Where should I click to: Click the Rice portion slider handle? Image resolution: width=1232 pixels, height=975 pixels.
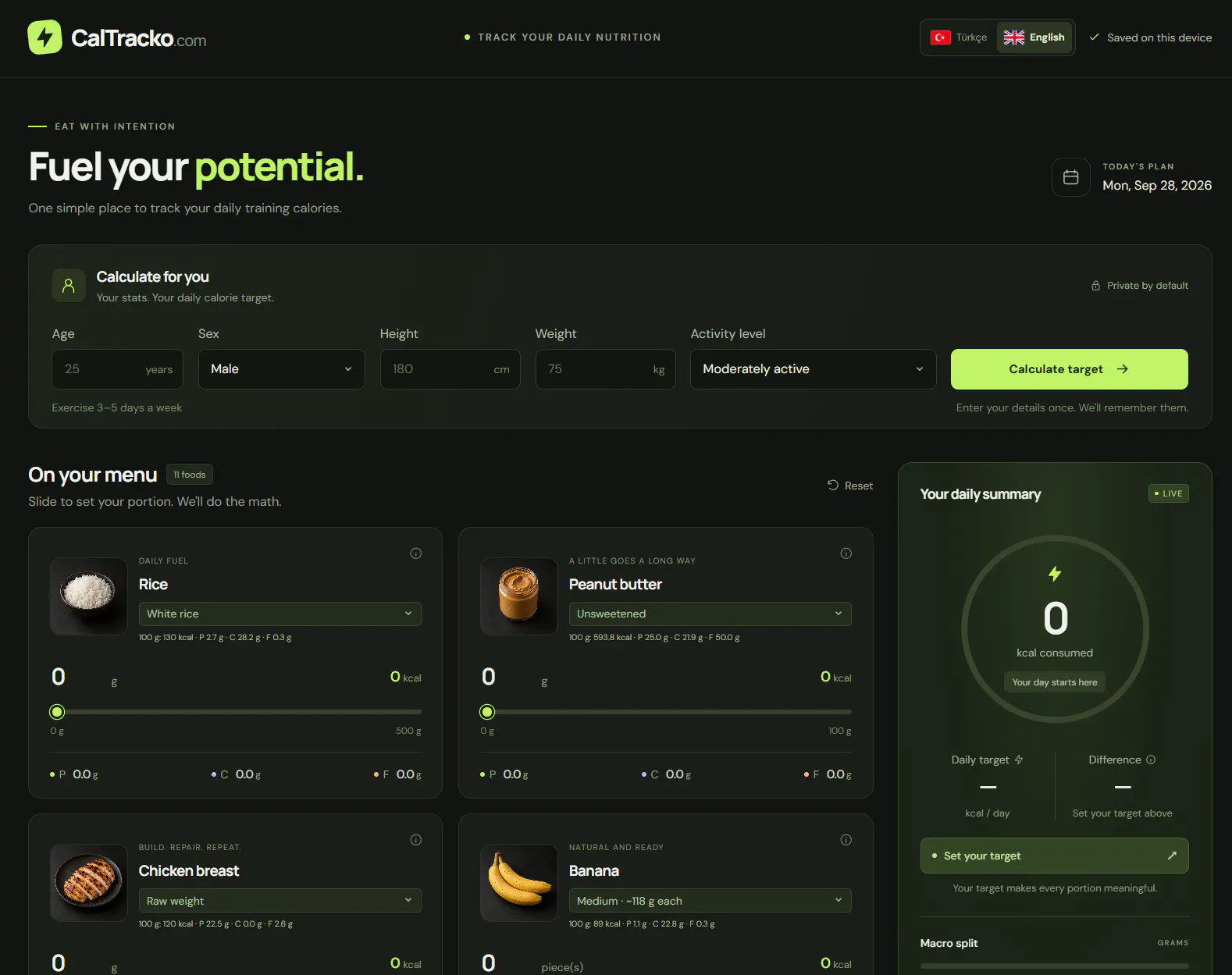coord(57,712)
